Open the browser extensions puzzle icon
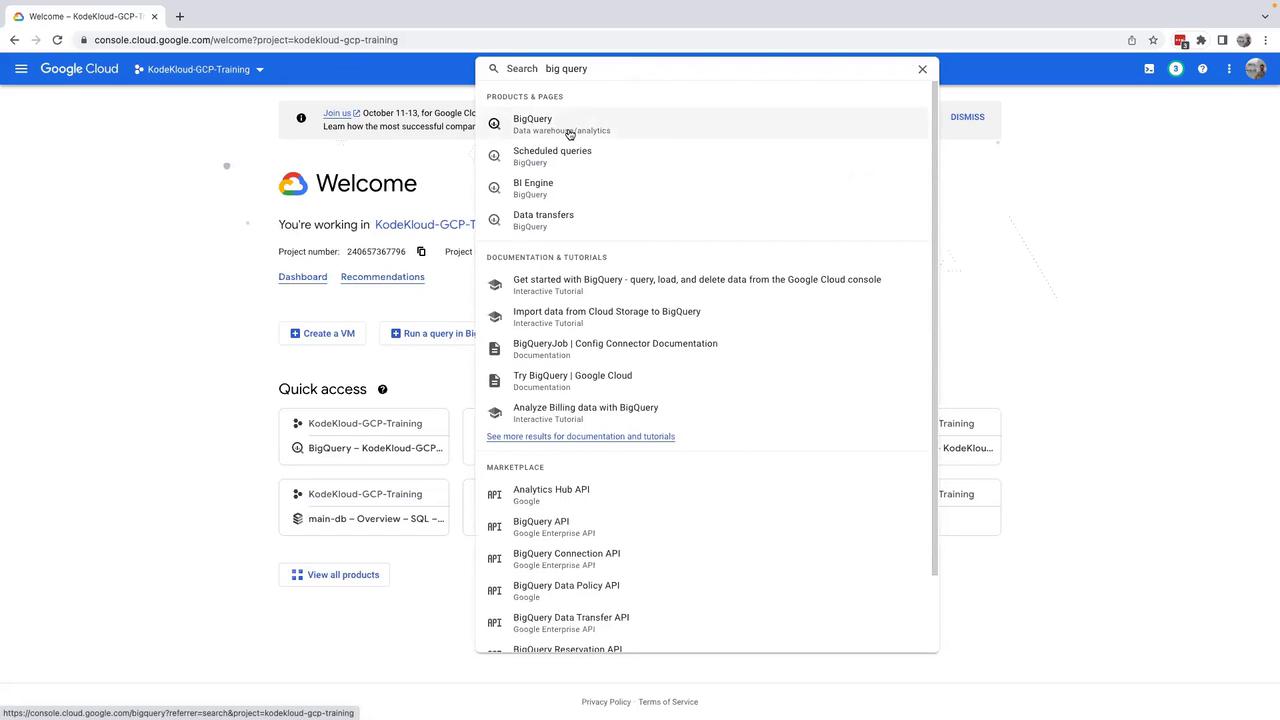The image size is (1280, 720). tap(1201, 40)
